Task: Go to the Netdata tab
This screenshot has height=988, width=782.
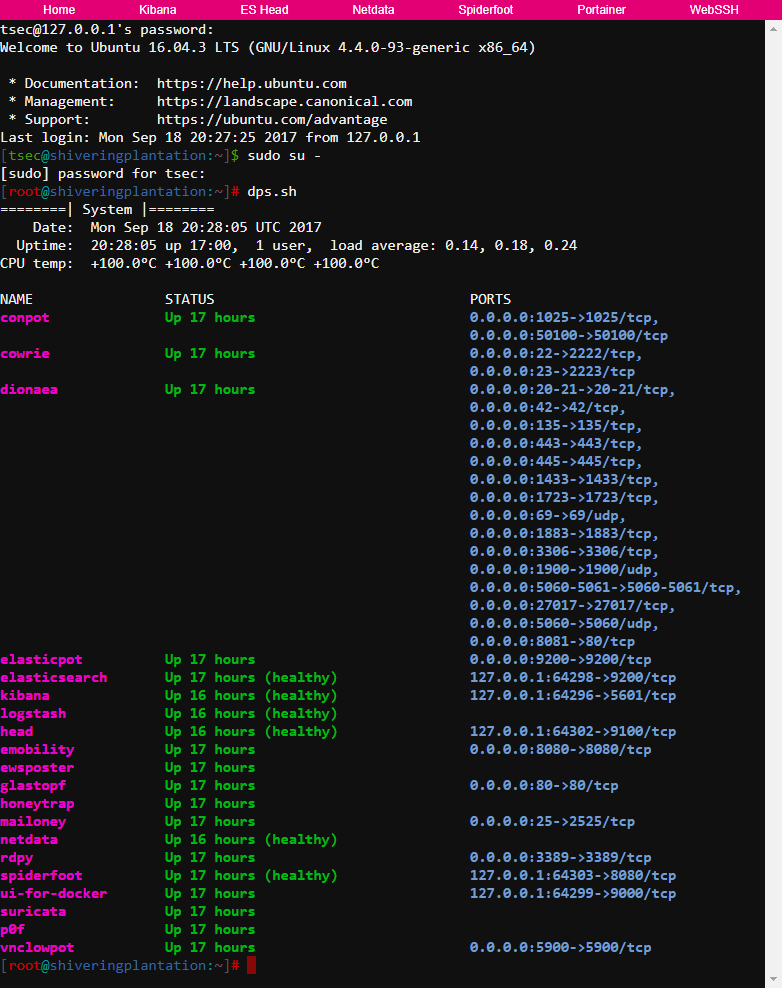Action: 373,10
